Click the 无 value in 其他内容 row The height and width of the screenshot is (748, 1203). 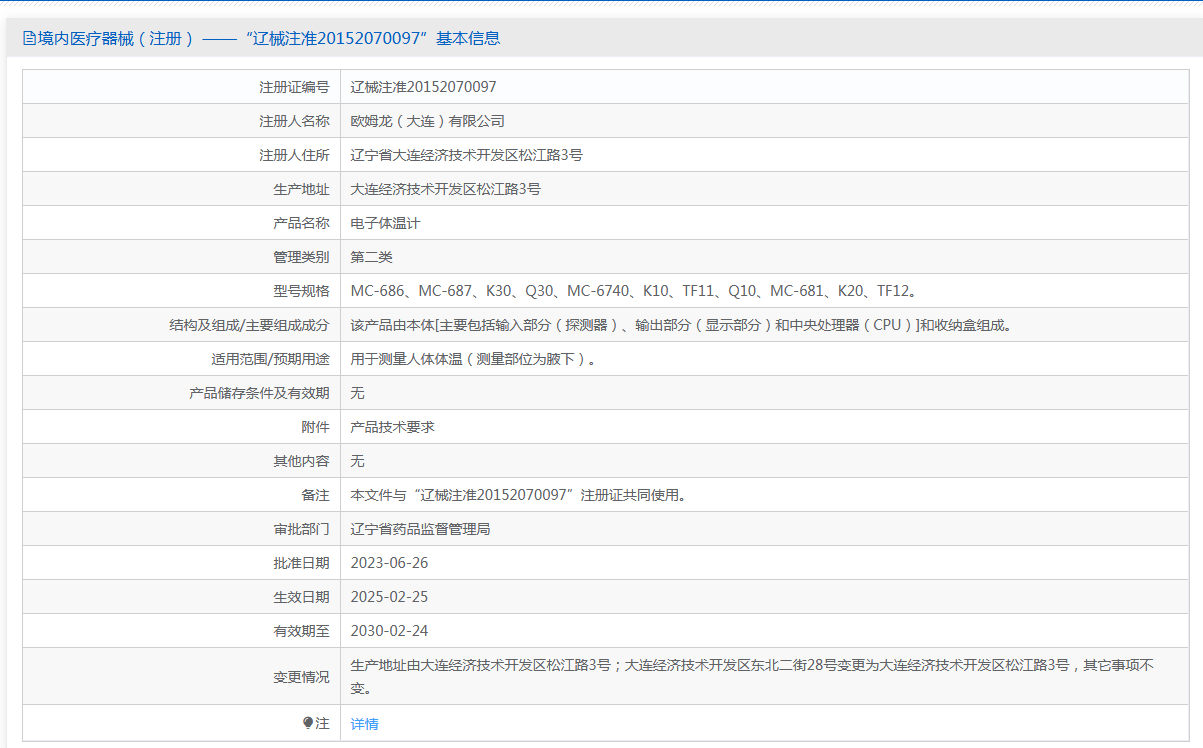pyautogui.click(x=358, y=461)
